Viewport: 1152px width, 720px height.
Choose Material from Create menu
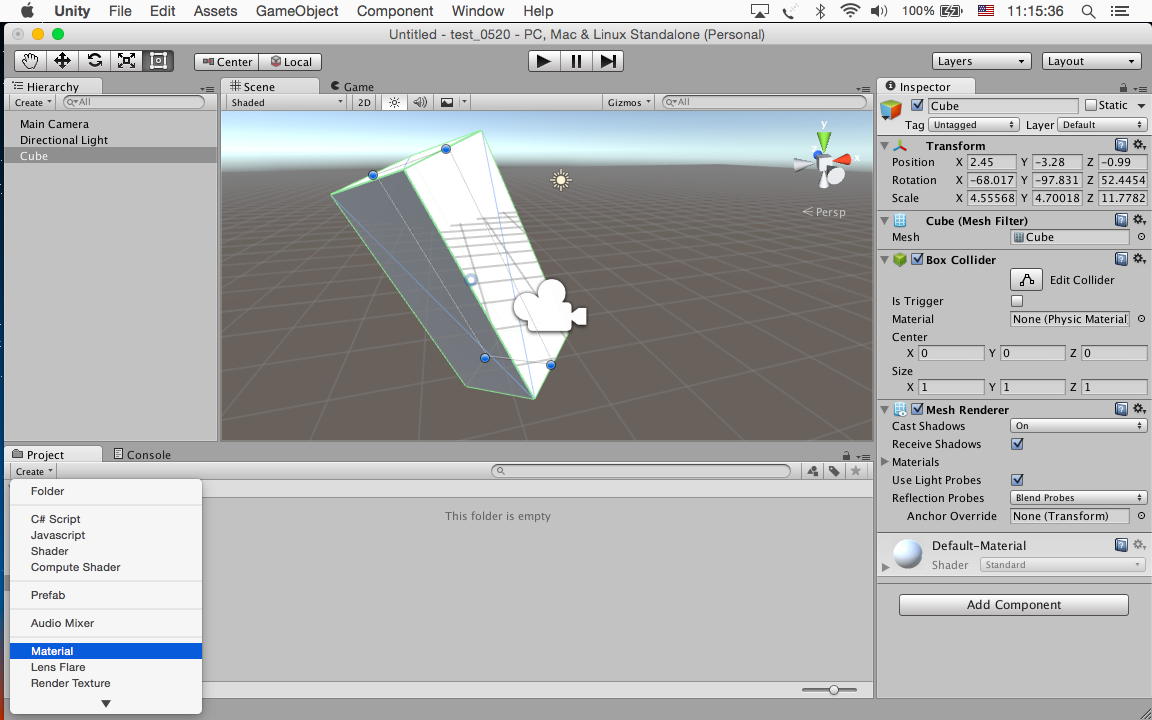tap(52, 651)
